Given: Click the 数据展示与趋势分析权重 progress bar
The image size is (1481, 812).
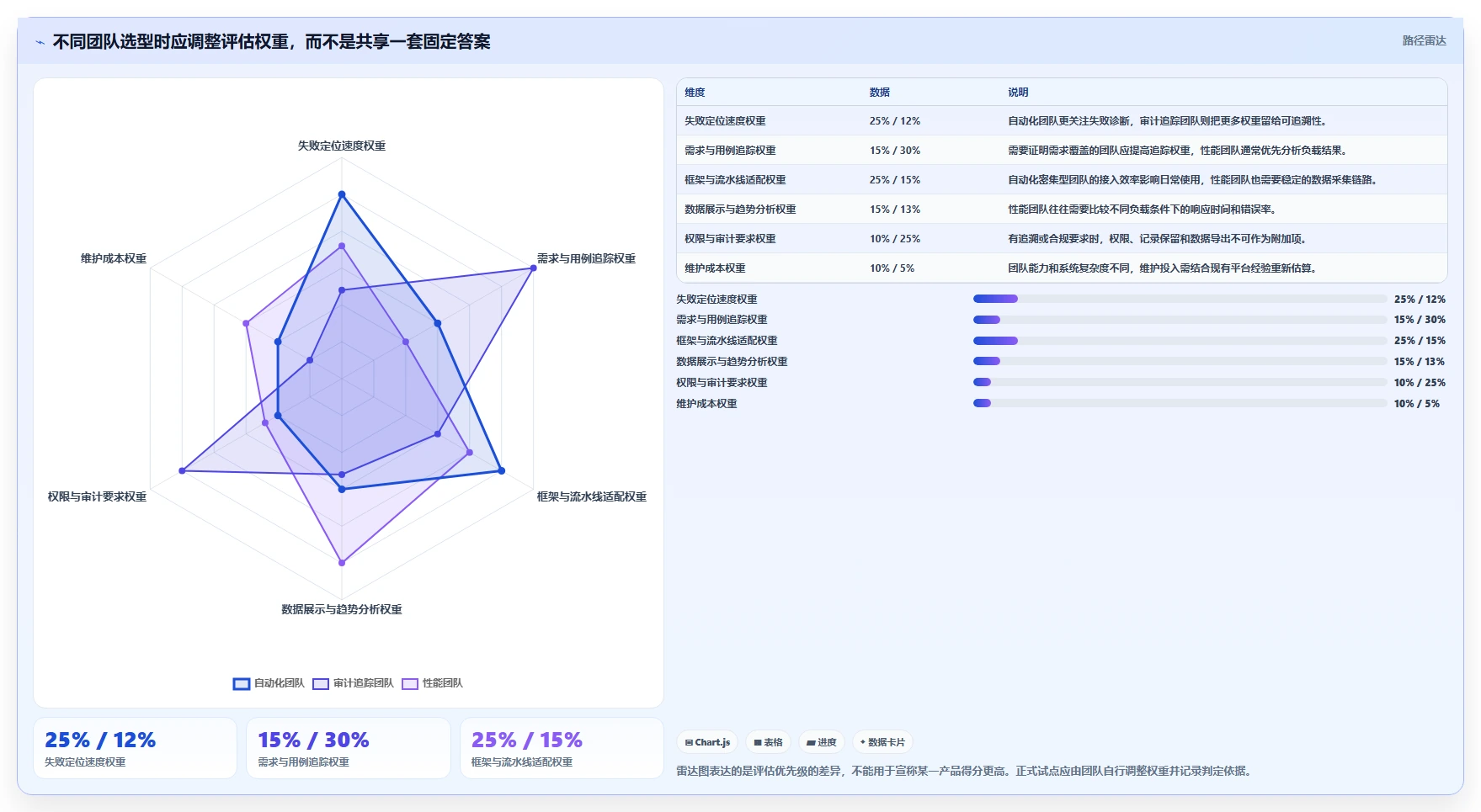Looking at the screenshot, I should pos(1180,361).
